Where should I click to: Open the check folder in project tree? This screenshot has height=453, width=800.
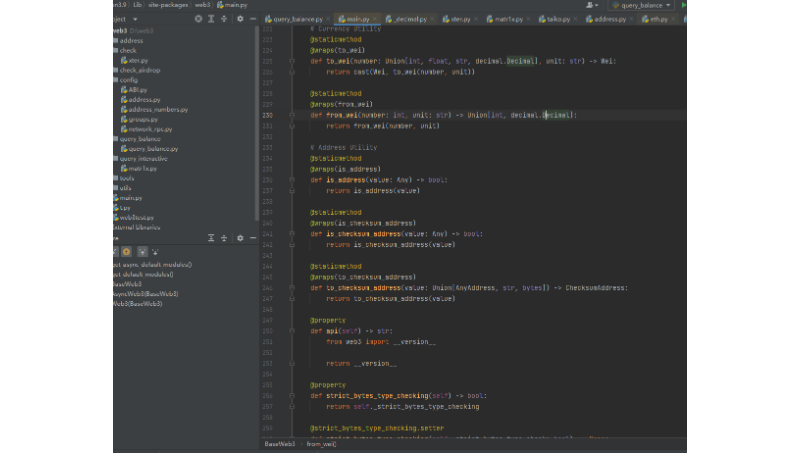128,51
